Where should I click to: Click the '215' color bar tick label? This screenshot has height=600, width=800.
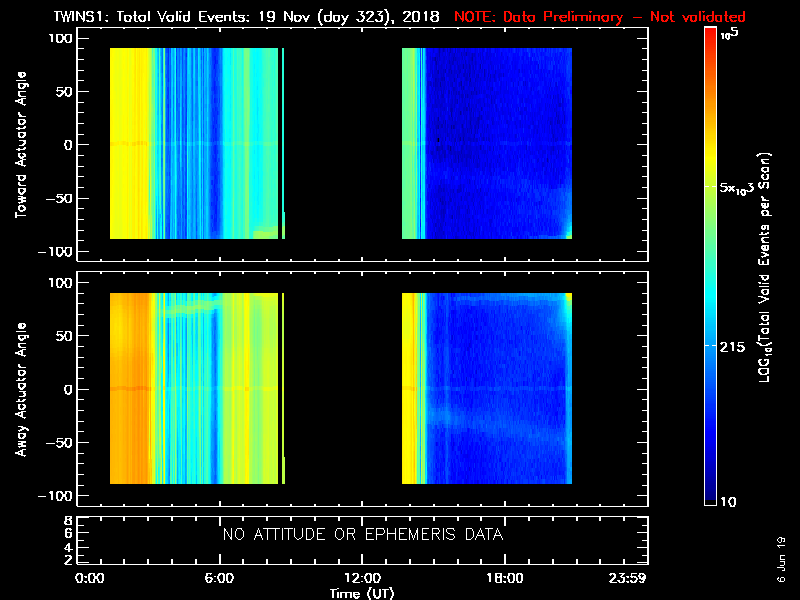pos(734,345)
